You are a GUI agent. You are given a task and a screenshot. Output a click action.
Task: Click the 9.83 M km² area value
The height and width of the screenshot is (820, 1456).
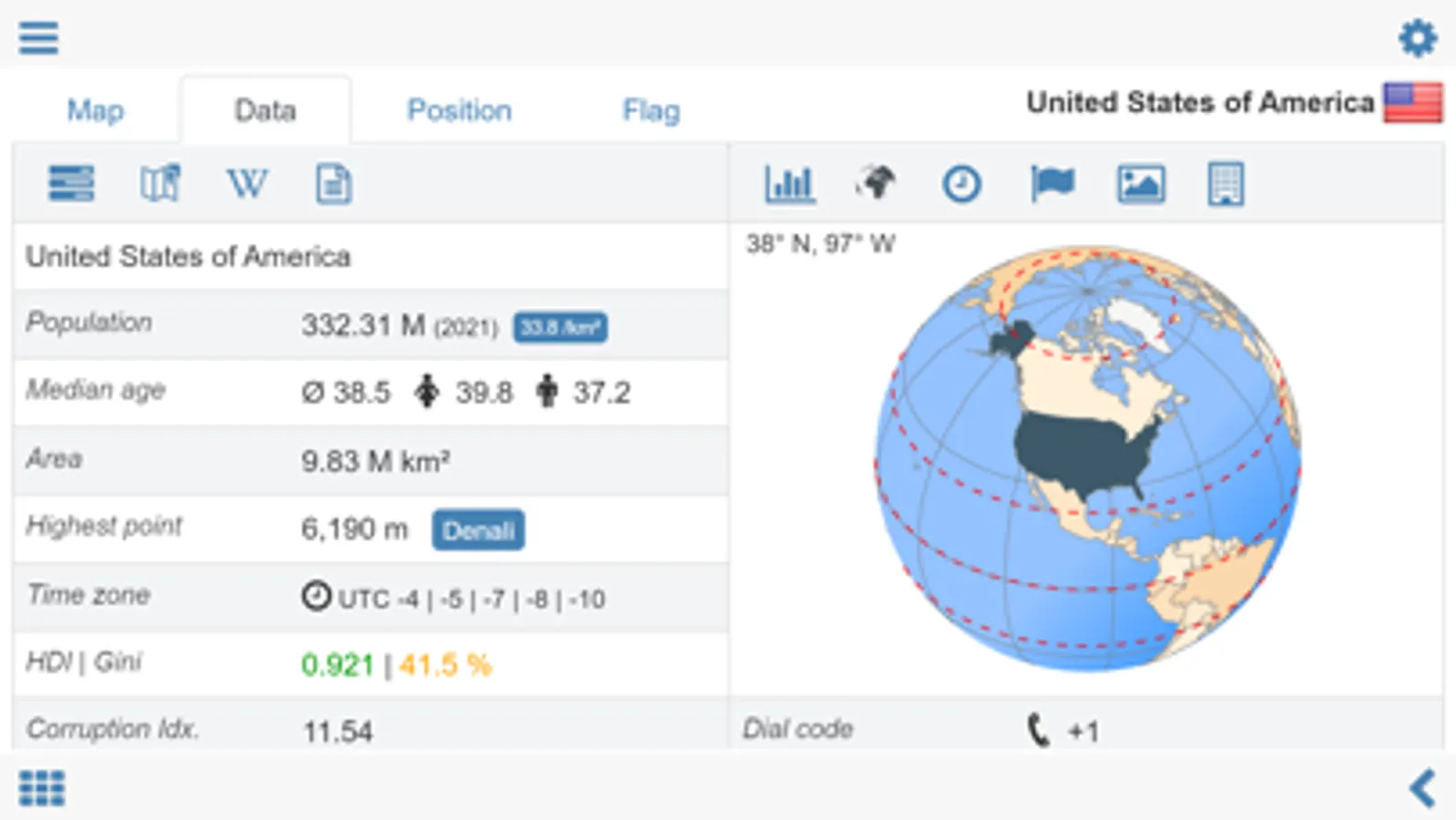[375, 461]
